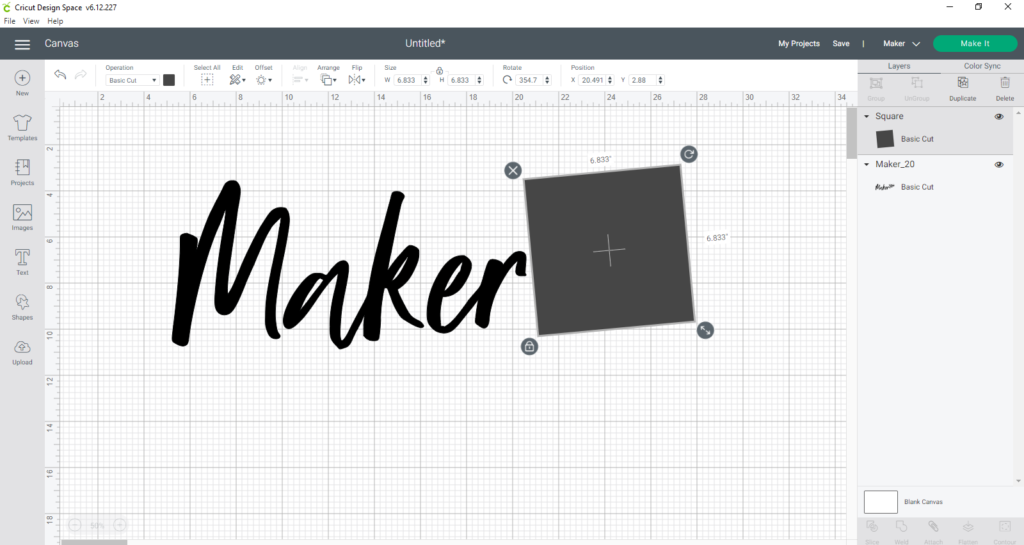Image resolution: width=1024 pixels, height=545 pixels.
Task: Adjust the rotate value stepper
Action: [x=547, y=80]
